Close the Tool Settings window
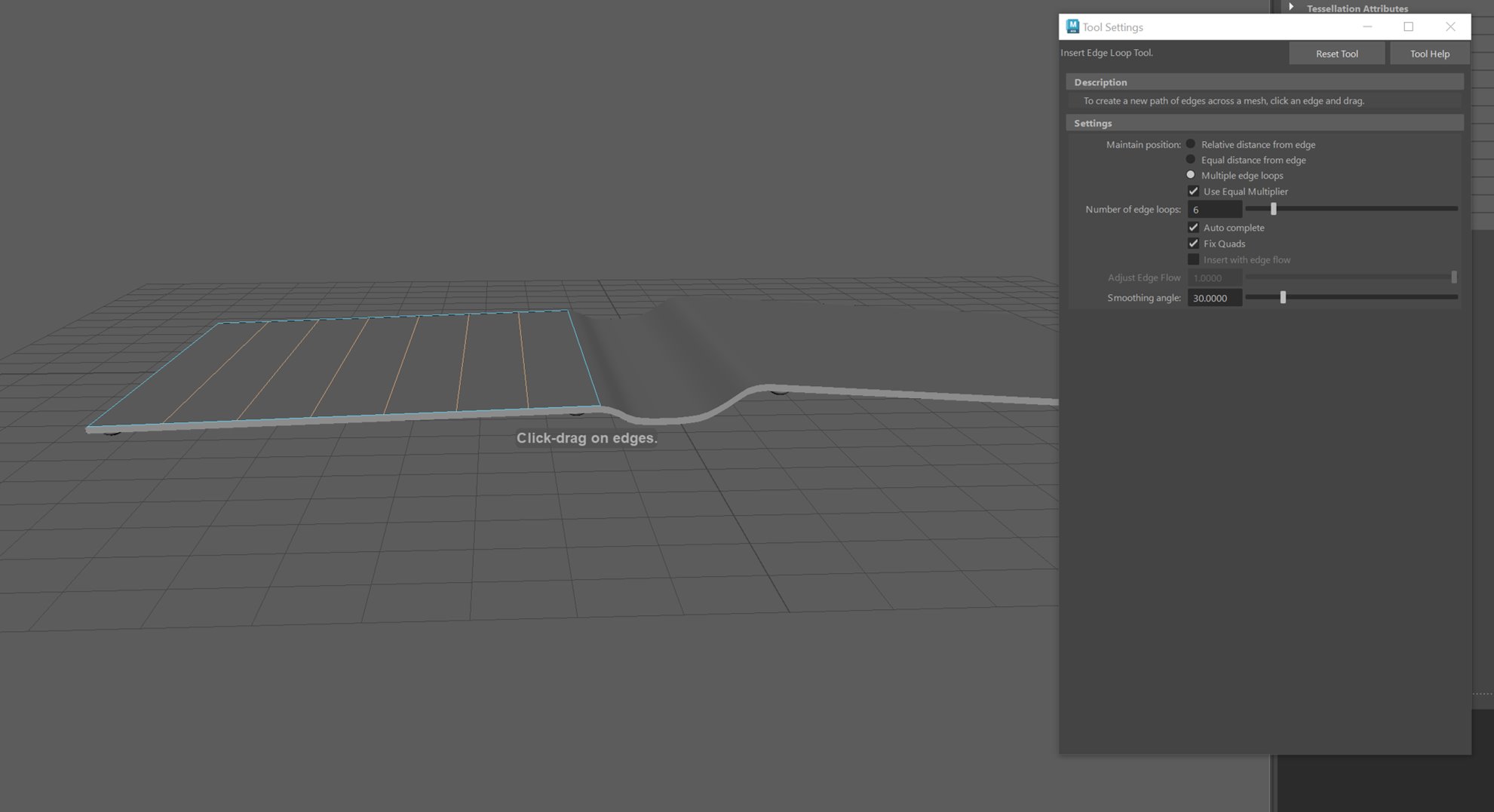Image resolution: width=1494 pixels, height=812 pixels. point(1450,26)
